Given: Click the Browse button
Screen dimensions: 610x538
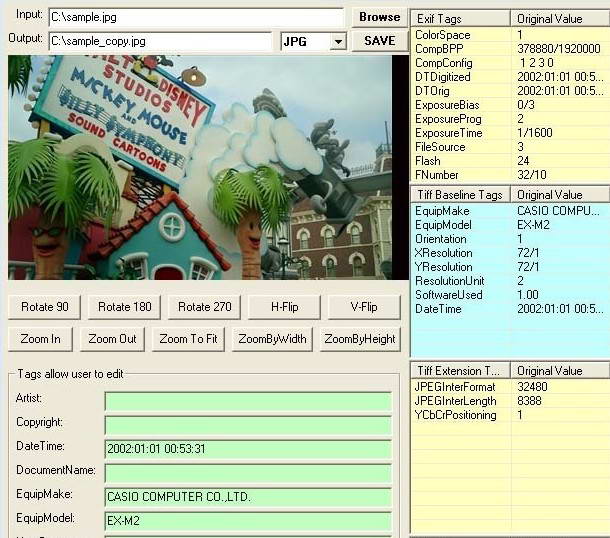Looking at the screenshot, I should [379, 17].
